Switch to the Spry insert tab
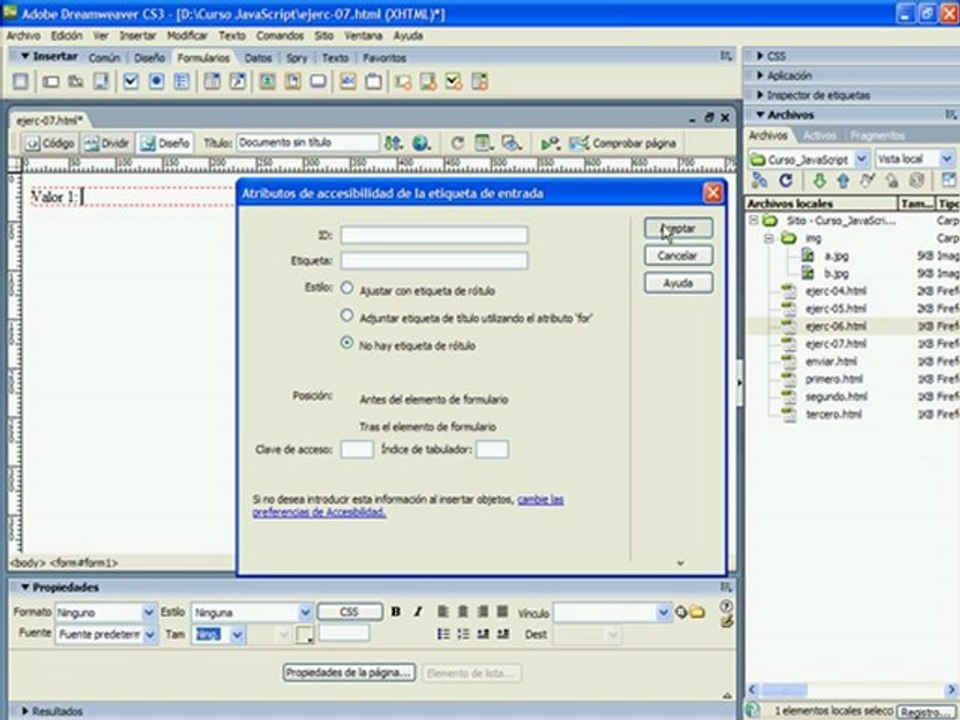960x720 pixels. pos(296,58)
